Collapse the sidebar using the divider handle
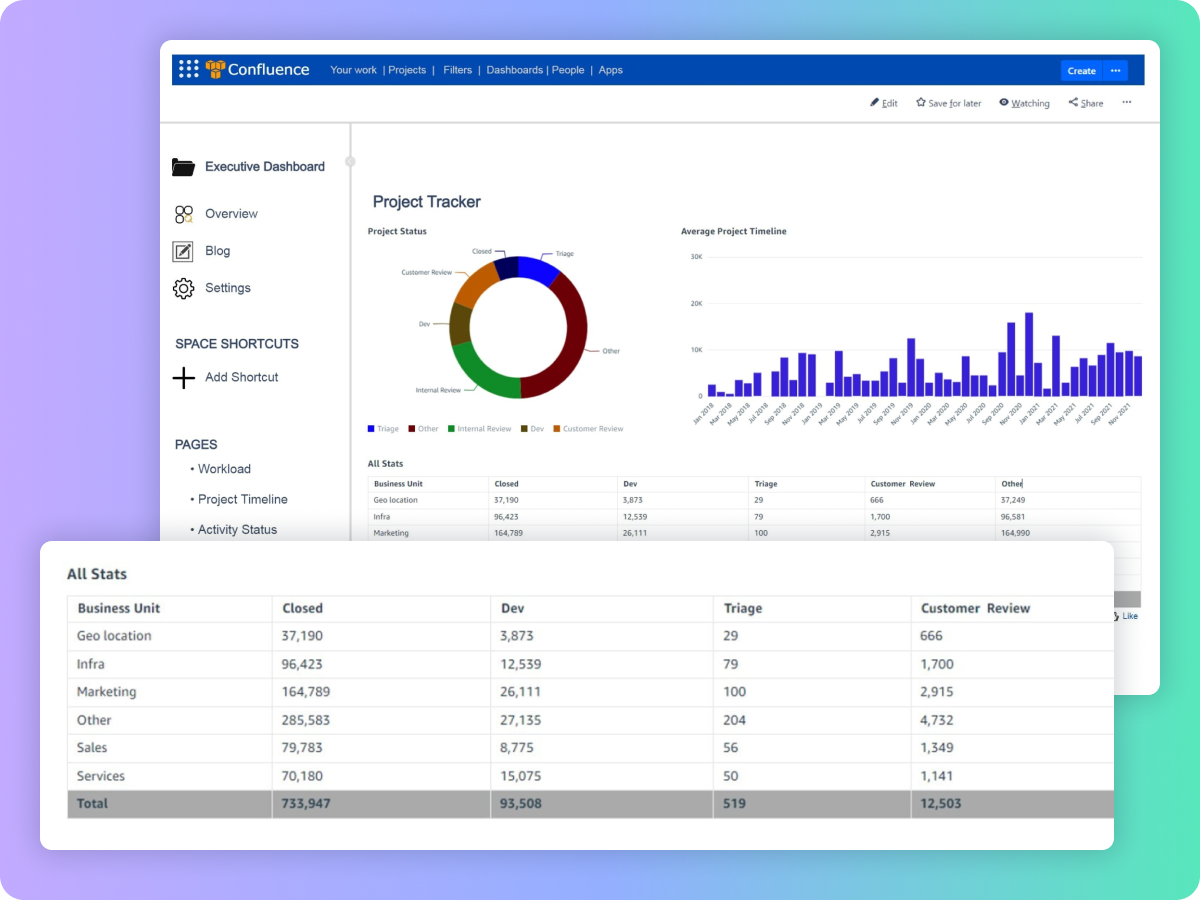This screenshot has width=1200, height=900. click(x=350, y=161)
